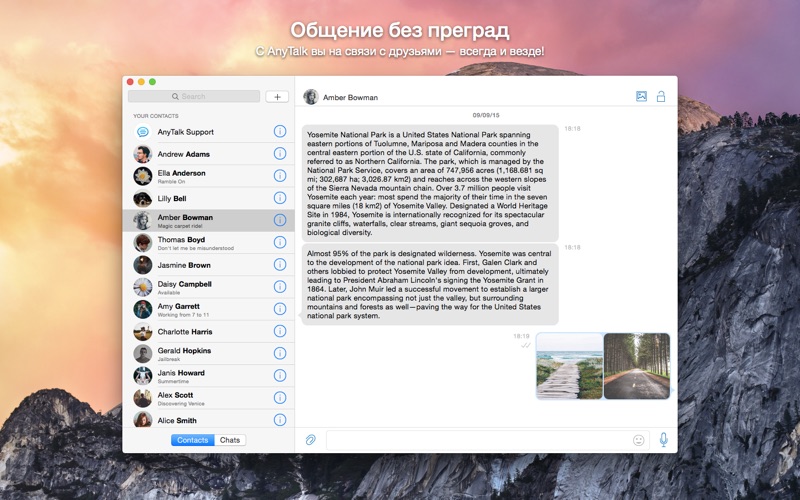This screenshot has width=800, height=500.
Task: View info of Amber Bowman contact row
Action: 280,220
